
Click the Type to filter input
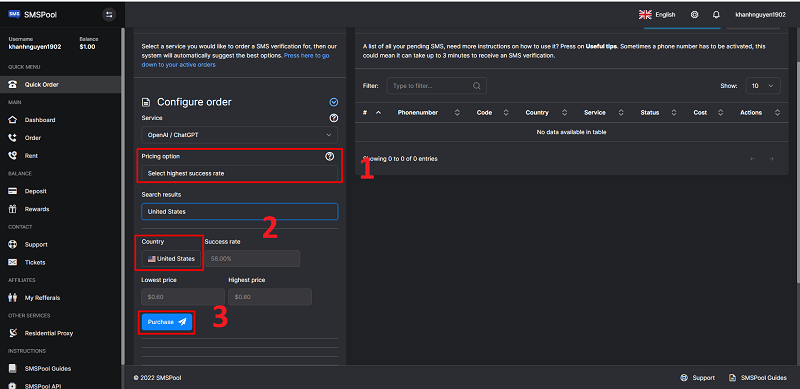point(436,86)
